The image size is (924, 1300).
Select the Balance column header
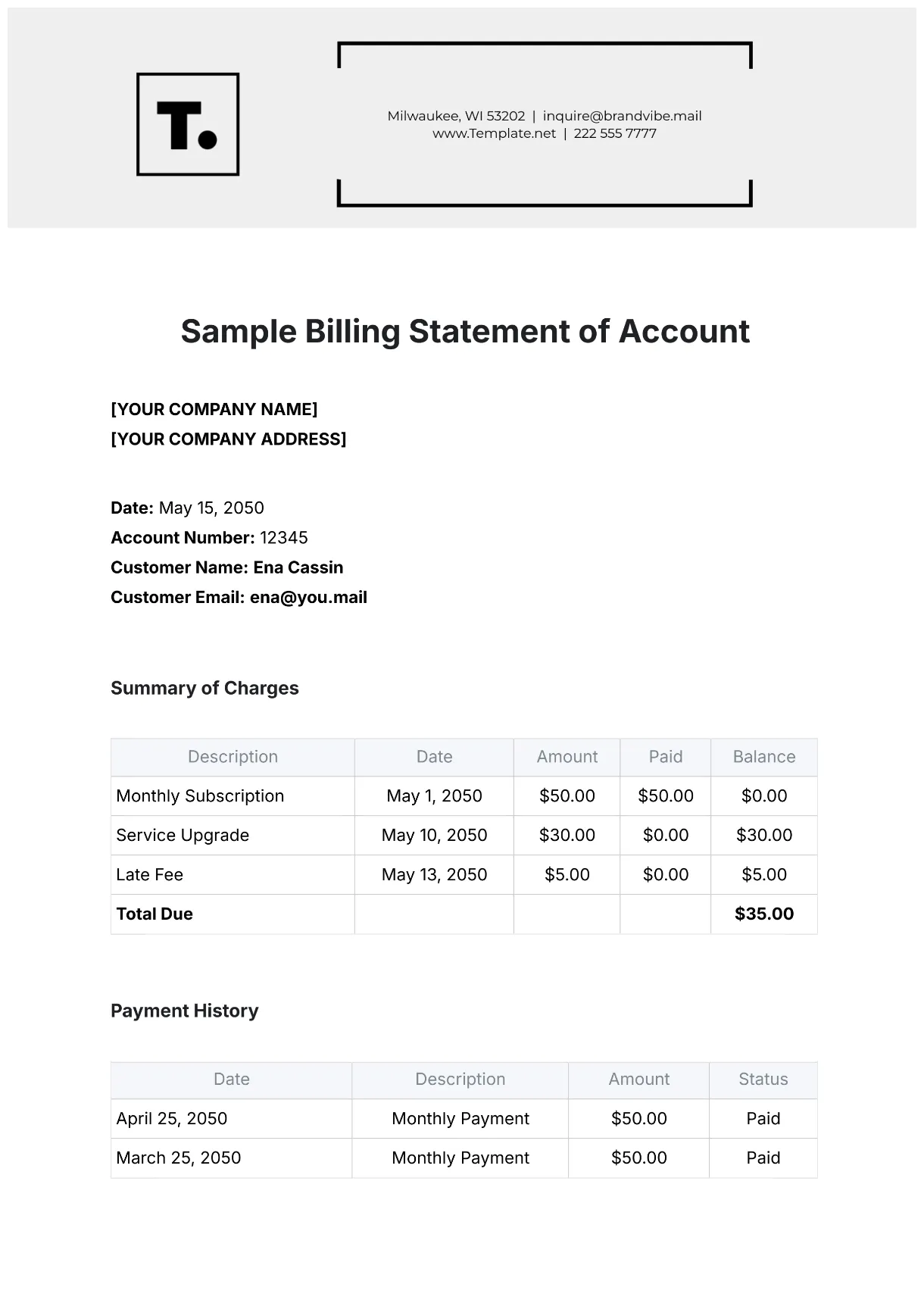[763, 757]
